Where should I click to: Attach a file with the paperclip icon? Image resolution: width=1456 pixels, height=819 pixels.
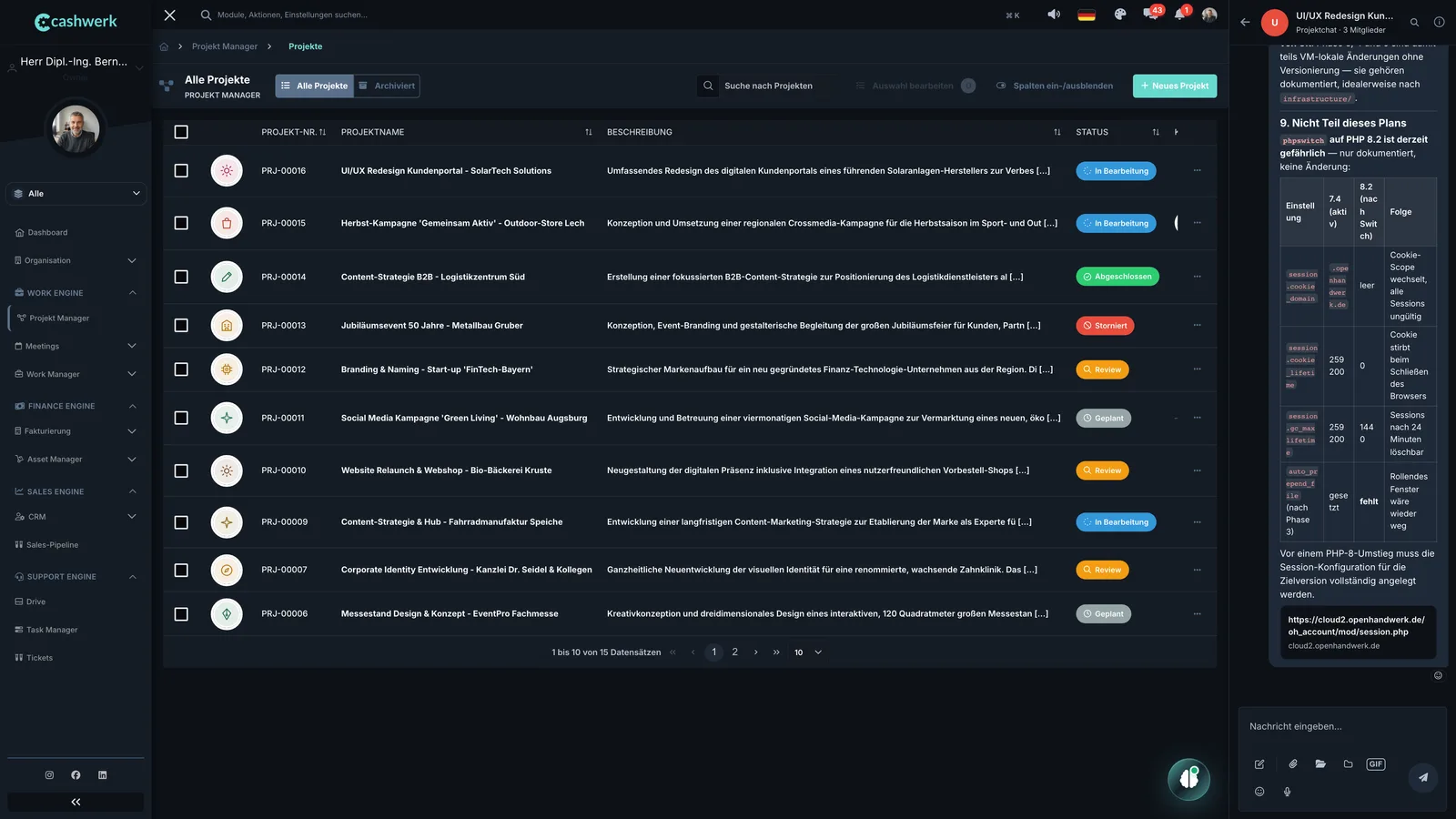(1292, 763)
